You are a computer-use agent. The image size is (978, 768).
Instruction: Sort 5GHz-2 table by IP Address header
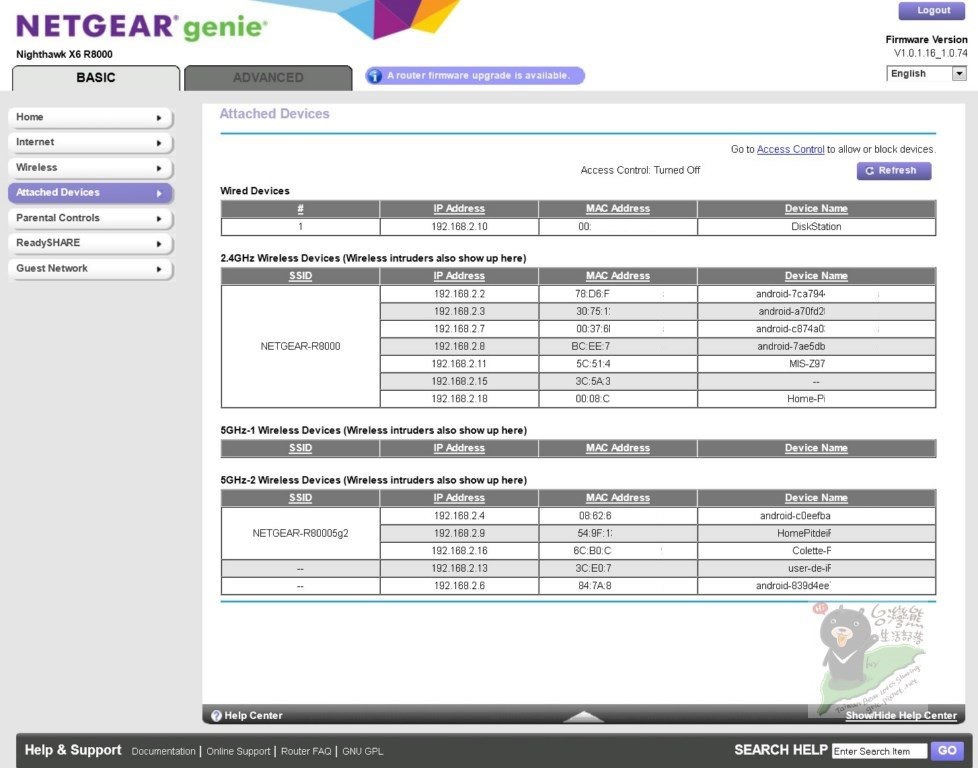pyautogui.click(x=459, y=498)
